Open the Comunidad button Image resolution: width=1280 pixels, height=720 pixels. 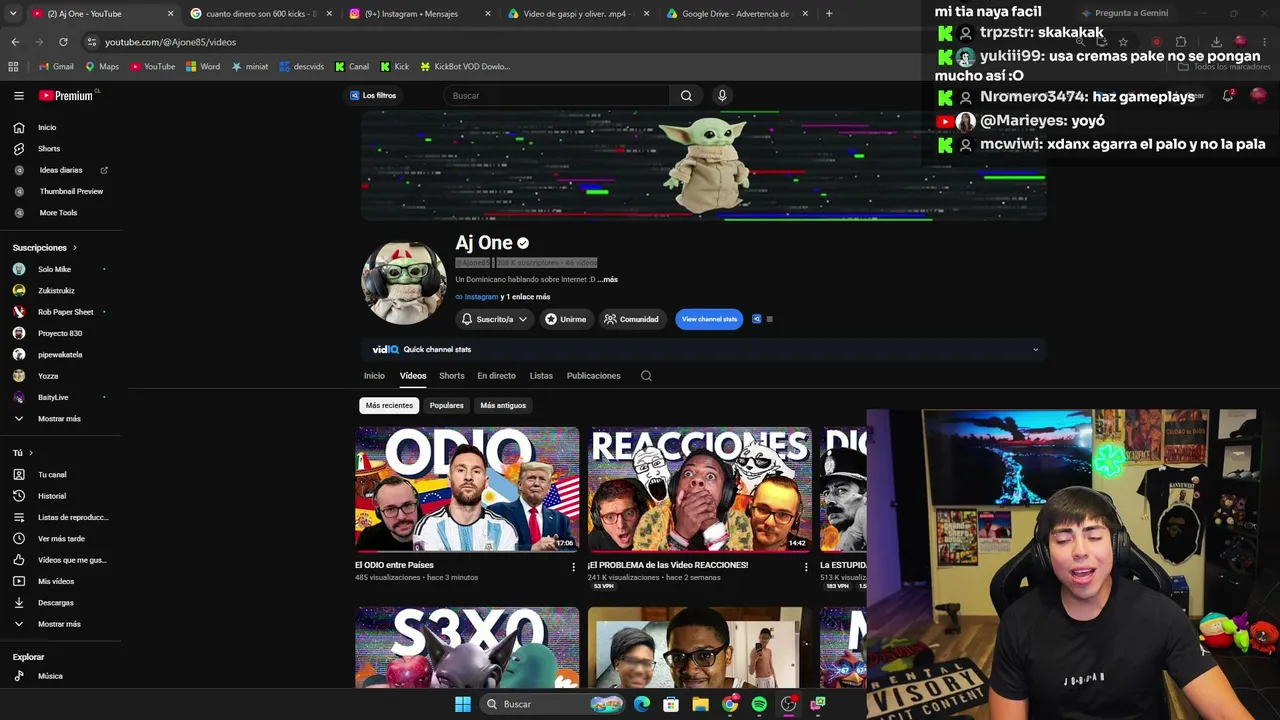click(631, 319)
